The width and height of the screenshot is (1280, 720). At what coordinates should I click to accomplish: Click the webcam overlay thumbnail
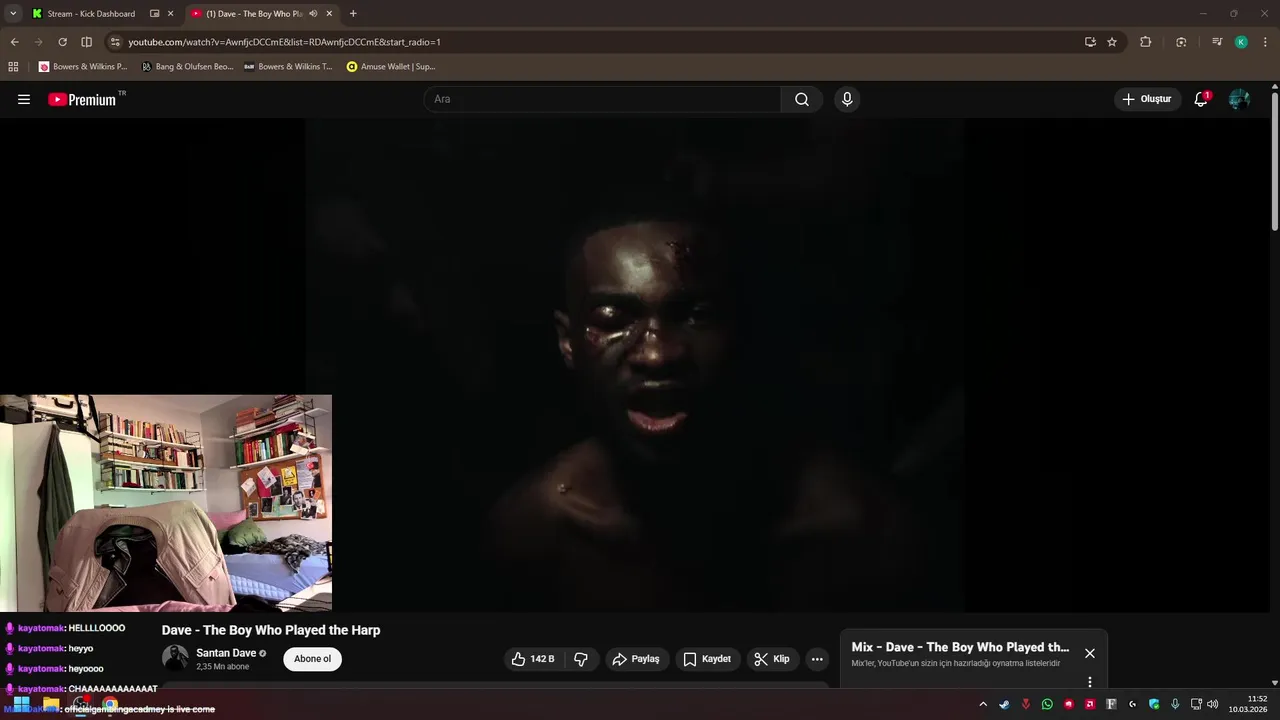tap(166, 503)
